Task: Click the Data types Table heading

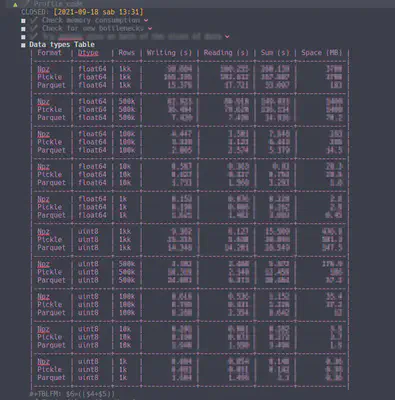Action: [62, 44]
